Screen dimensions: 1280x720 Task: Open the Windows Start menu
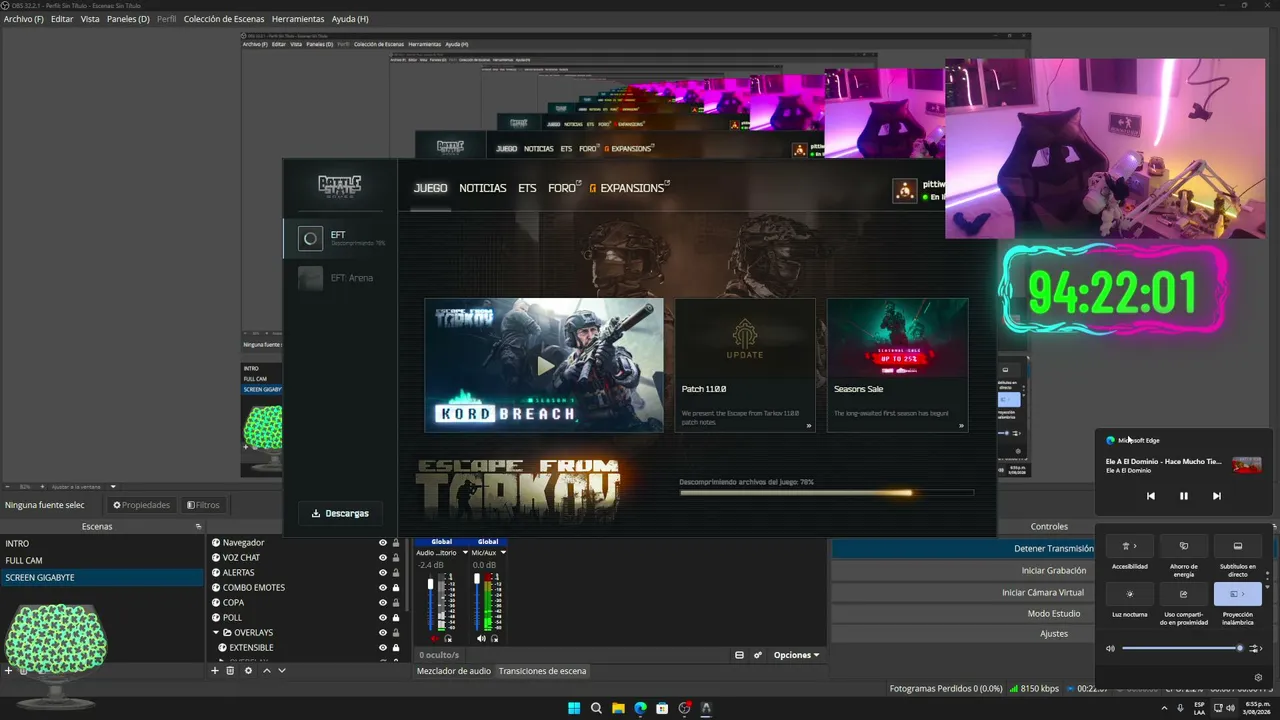pyautogui.click(x=574, y=708)
